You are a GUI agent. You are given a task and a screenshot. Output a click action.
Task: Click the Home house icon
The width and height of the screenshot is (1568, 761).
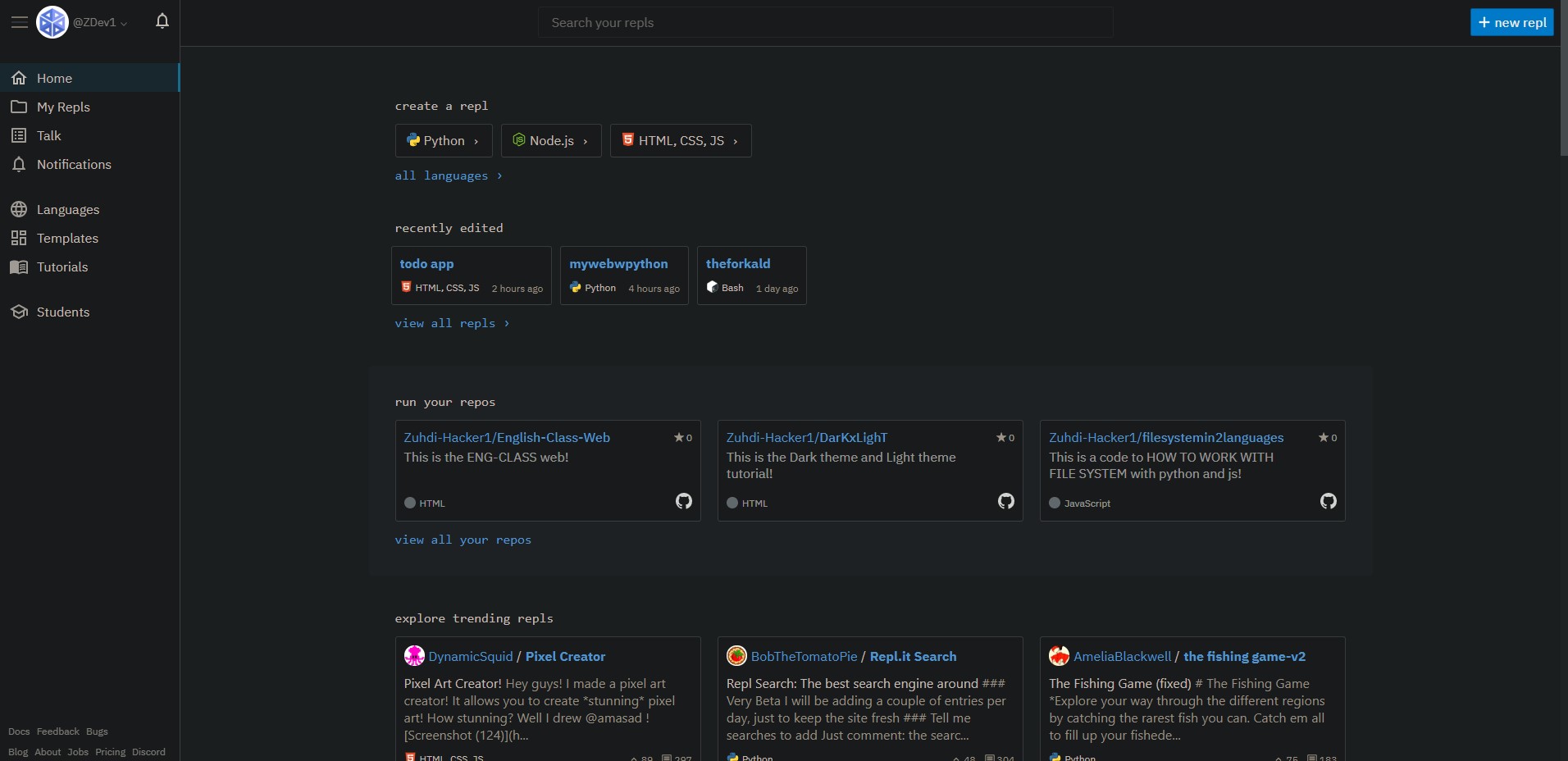(19, 78)
